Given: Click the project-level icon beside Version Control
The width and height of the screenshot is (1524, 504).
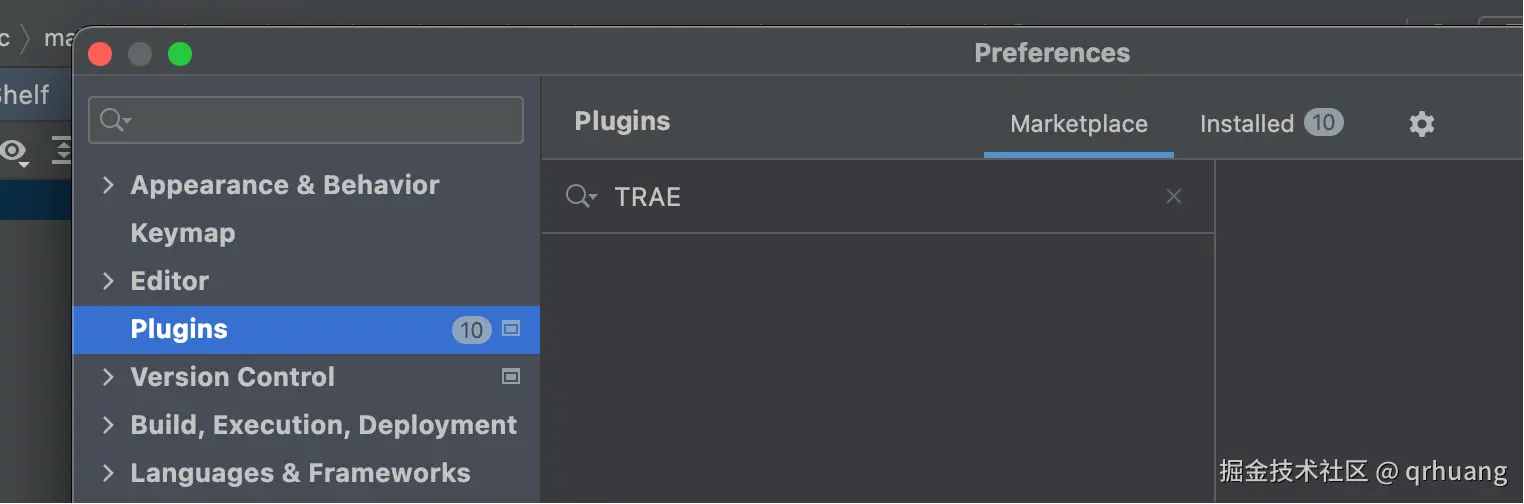Looking at the screenshot, I should coord(511,376).
